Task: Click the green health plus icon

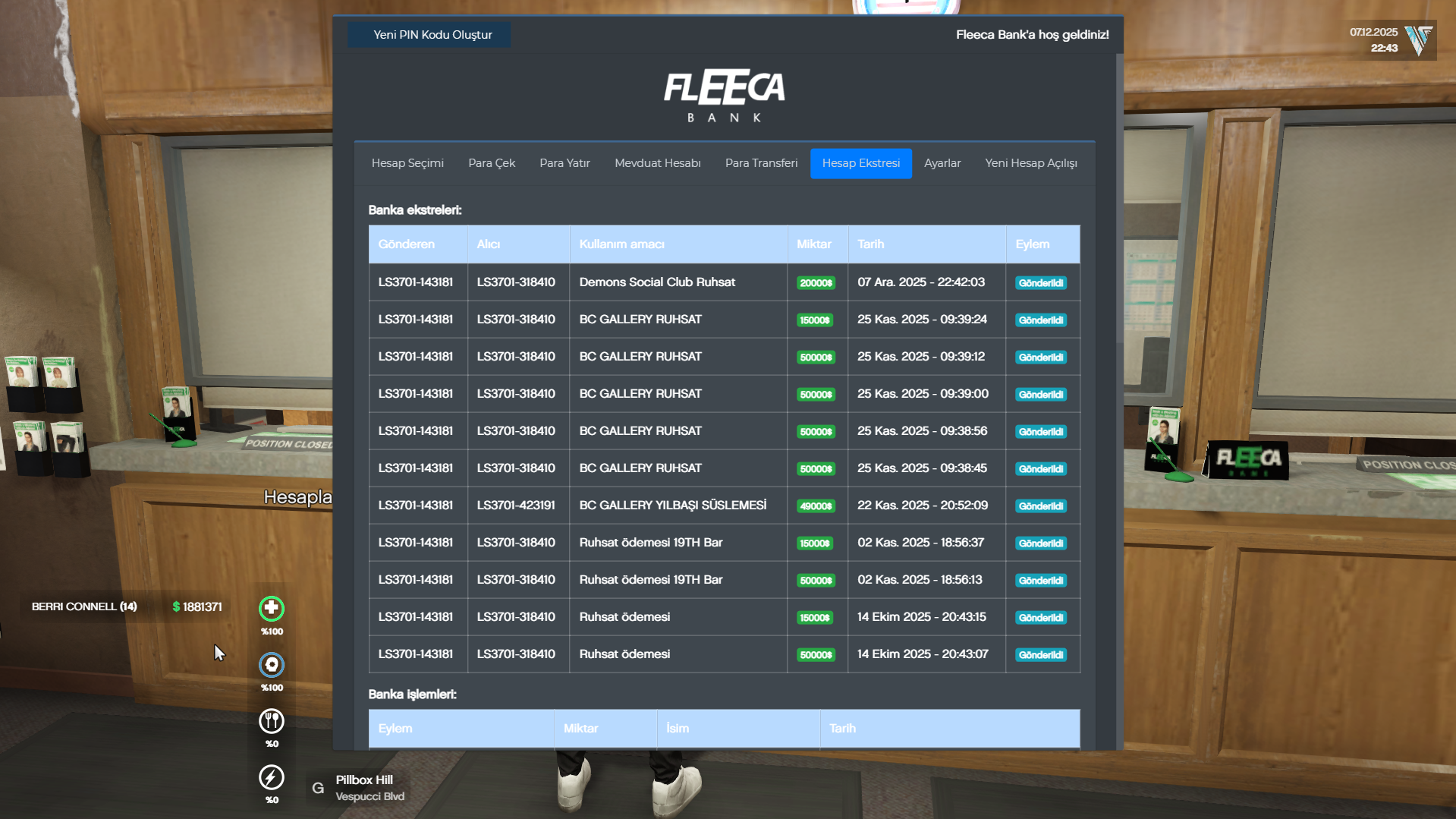Action: click(272, 608)
